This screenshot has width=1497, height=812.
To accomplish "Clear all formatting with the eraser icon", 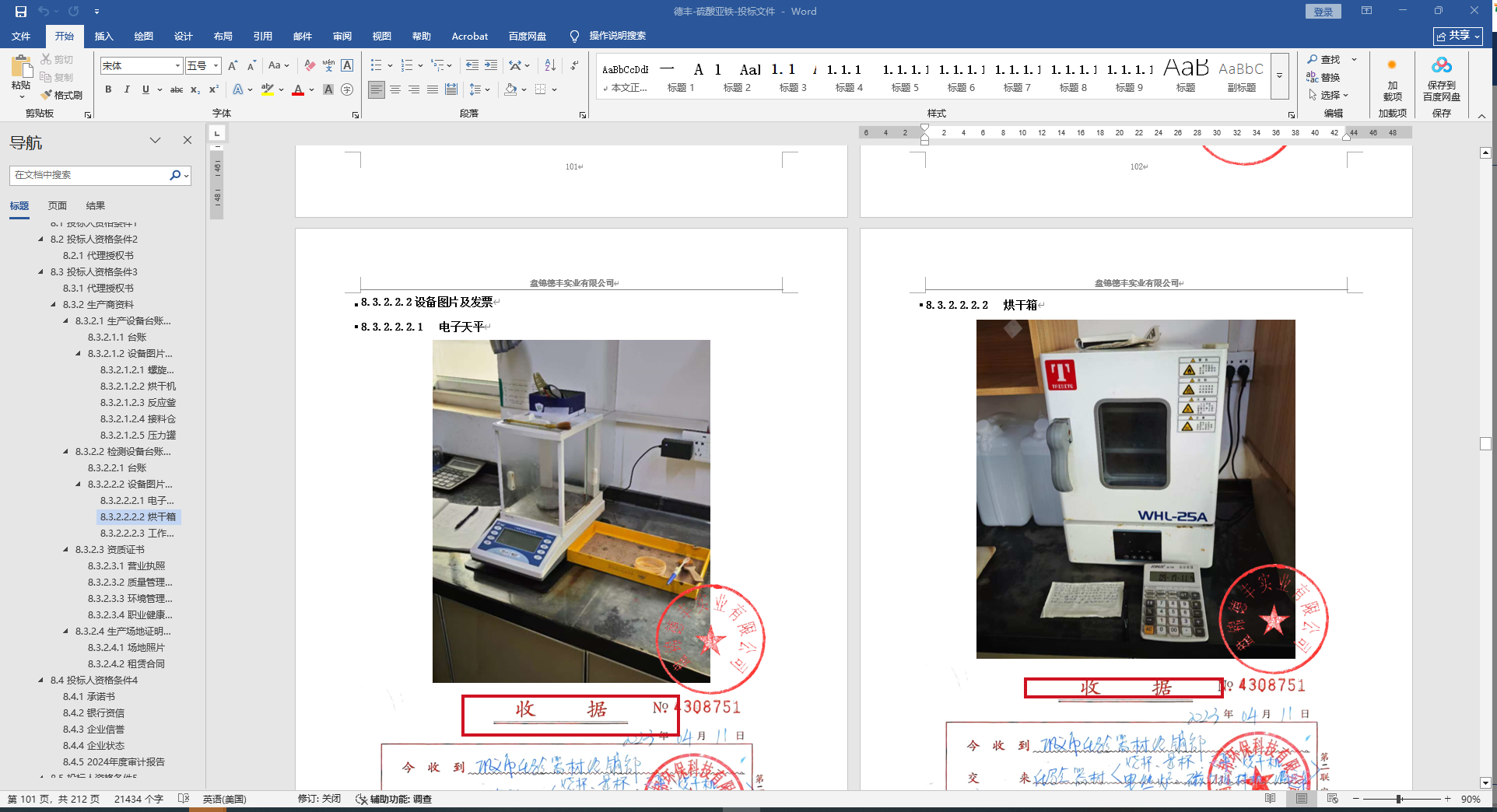I will (310, 66).
